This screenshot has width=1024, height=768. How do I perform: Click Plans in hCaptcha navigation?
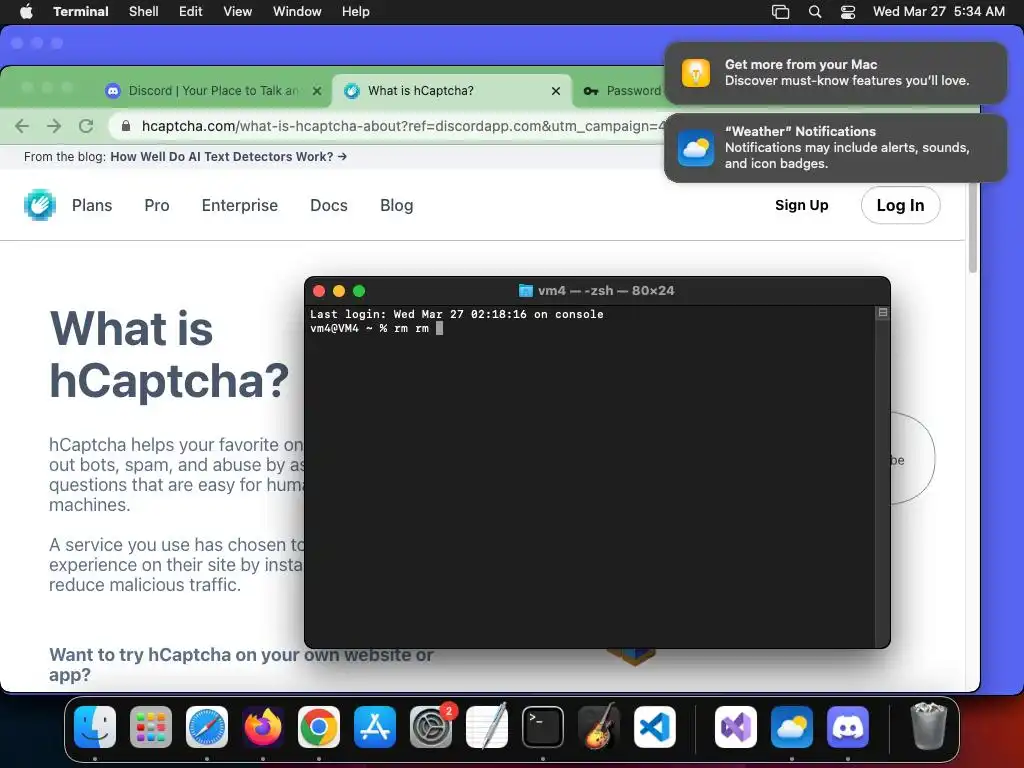pyautogui.click(x=92, y=205)
